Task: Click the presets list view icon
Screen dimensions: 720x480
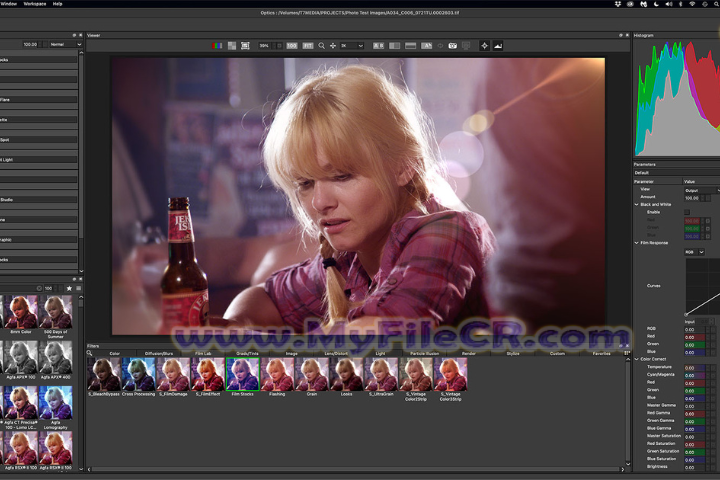Action: coord(79,288)
